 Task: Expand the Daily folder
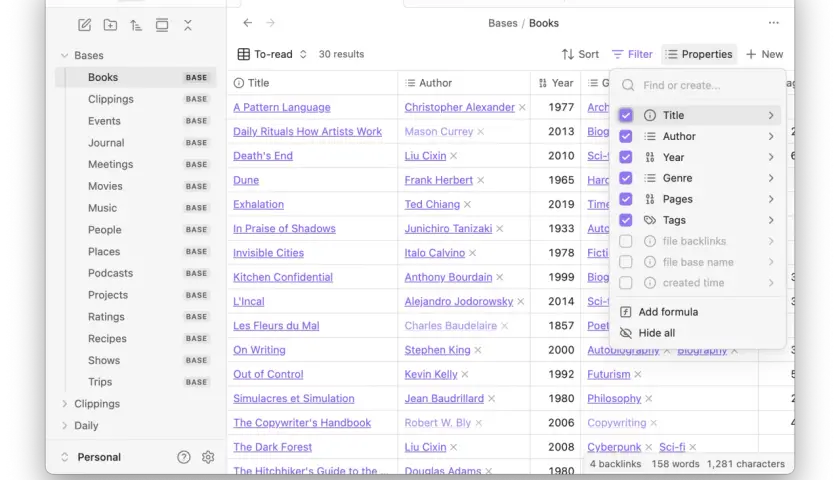64,425
